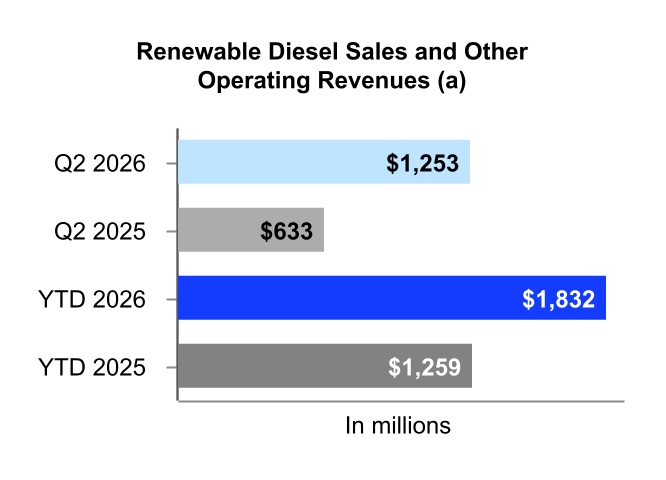Click the dark gray YTD 2025 bar
Screen dimensions: 666x480
[325, 366]
